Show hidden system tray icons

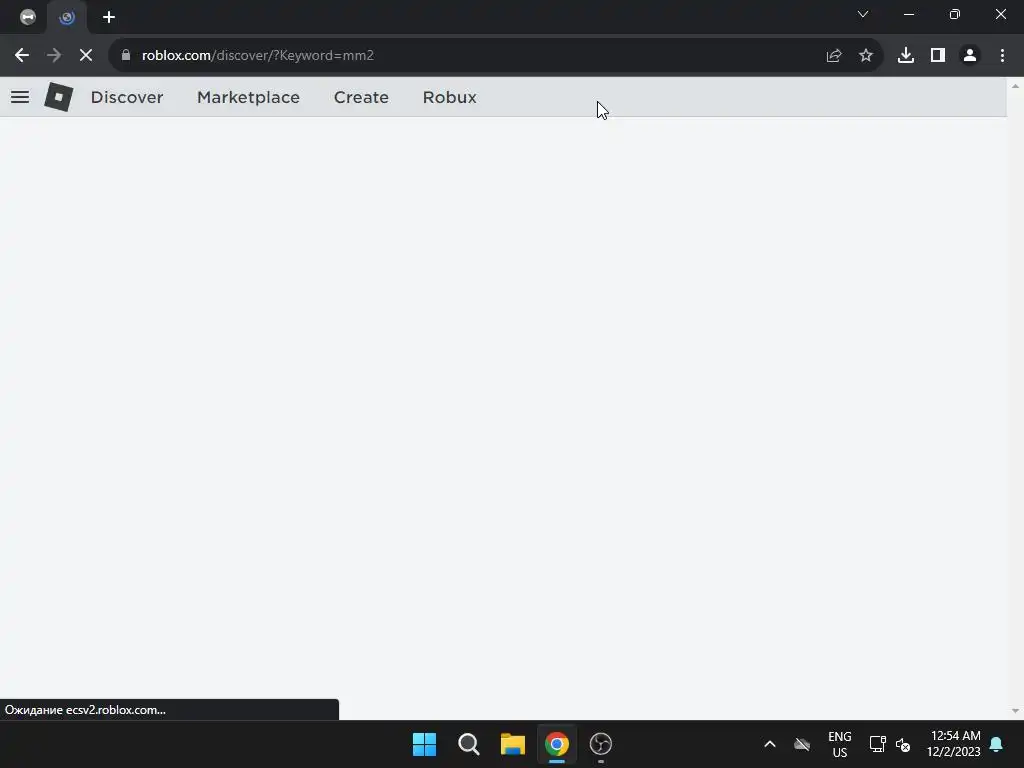point(770,744)
